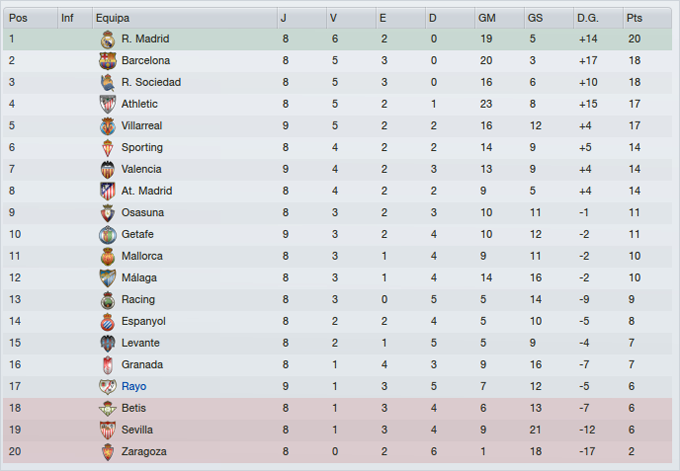The height and width of the screenshot is (471, 680).
Task: Click the Getafe round blue crest
Action: tap(108, 235)
